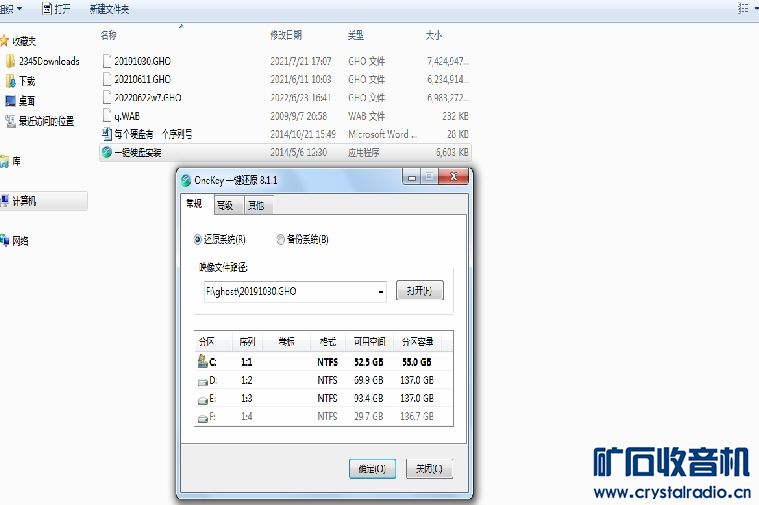Image resolution: width=759 pixels, height=505 pixels.
Task: Click the 打开(K) browse button in dialog
Action: pyautogui.click(x=419, y=291)
